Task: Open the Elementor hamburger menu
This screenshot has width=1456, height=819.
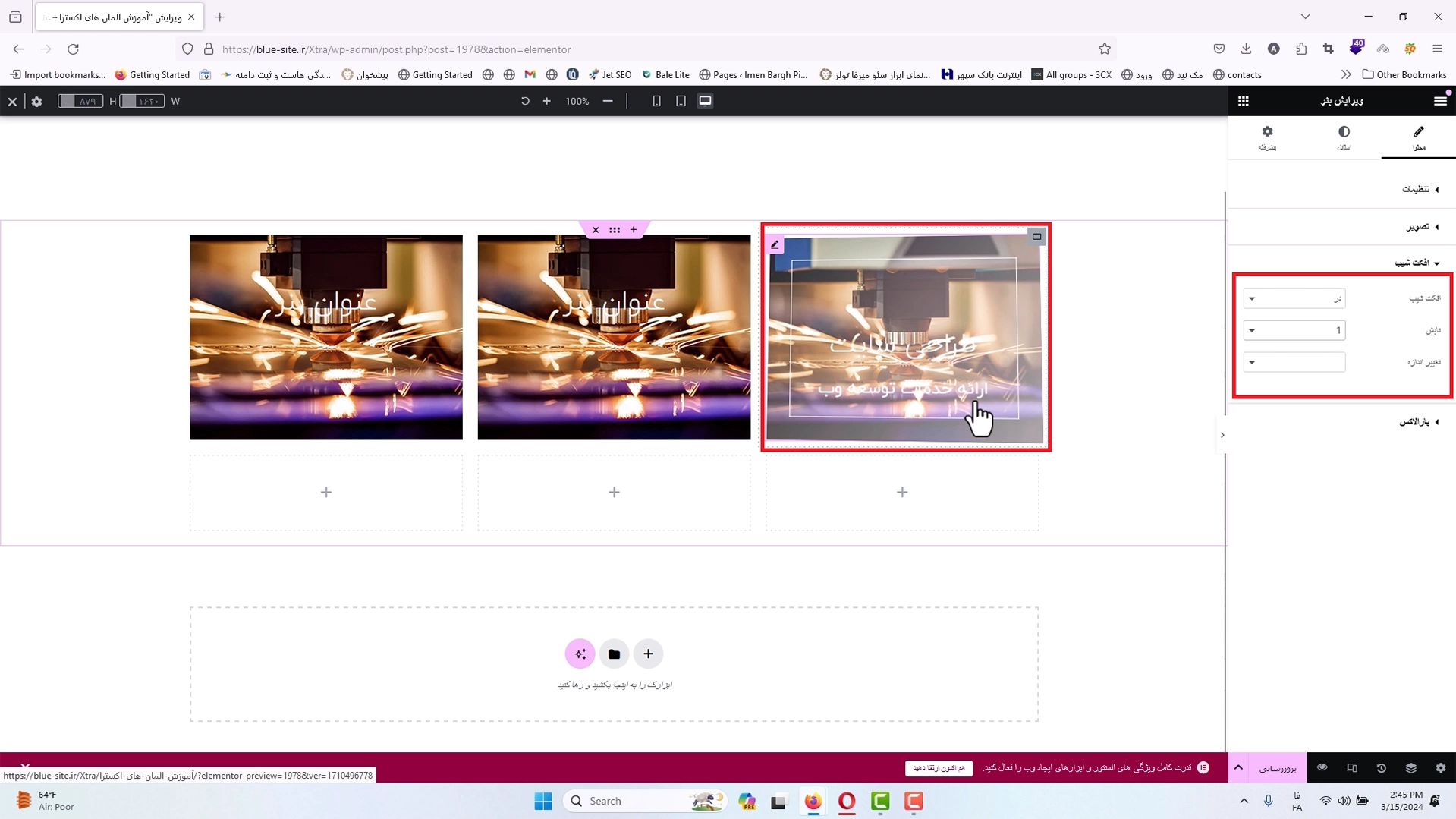Action: point(1440,101)
